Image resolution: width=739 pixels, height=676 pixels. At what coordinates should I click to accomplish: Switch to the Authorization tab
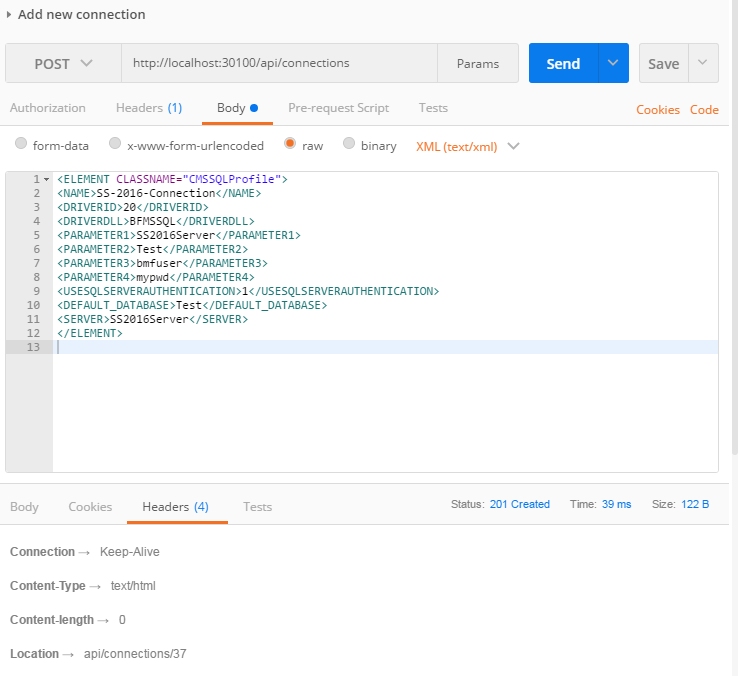48,108
